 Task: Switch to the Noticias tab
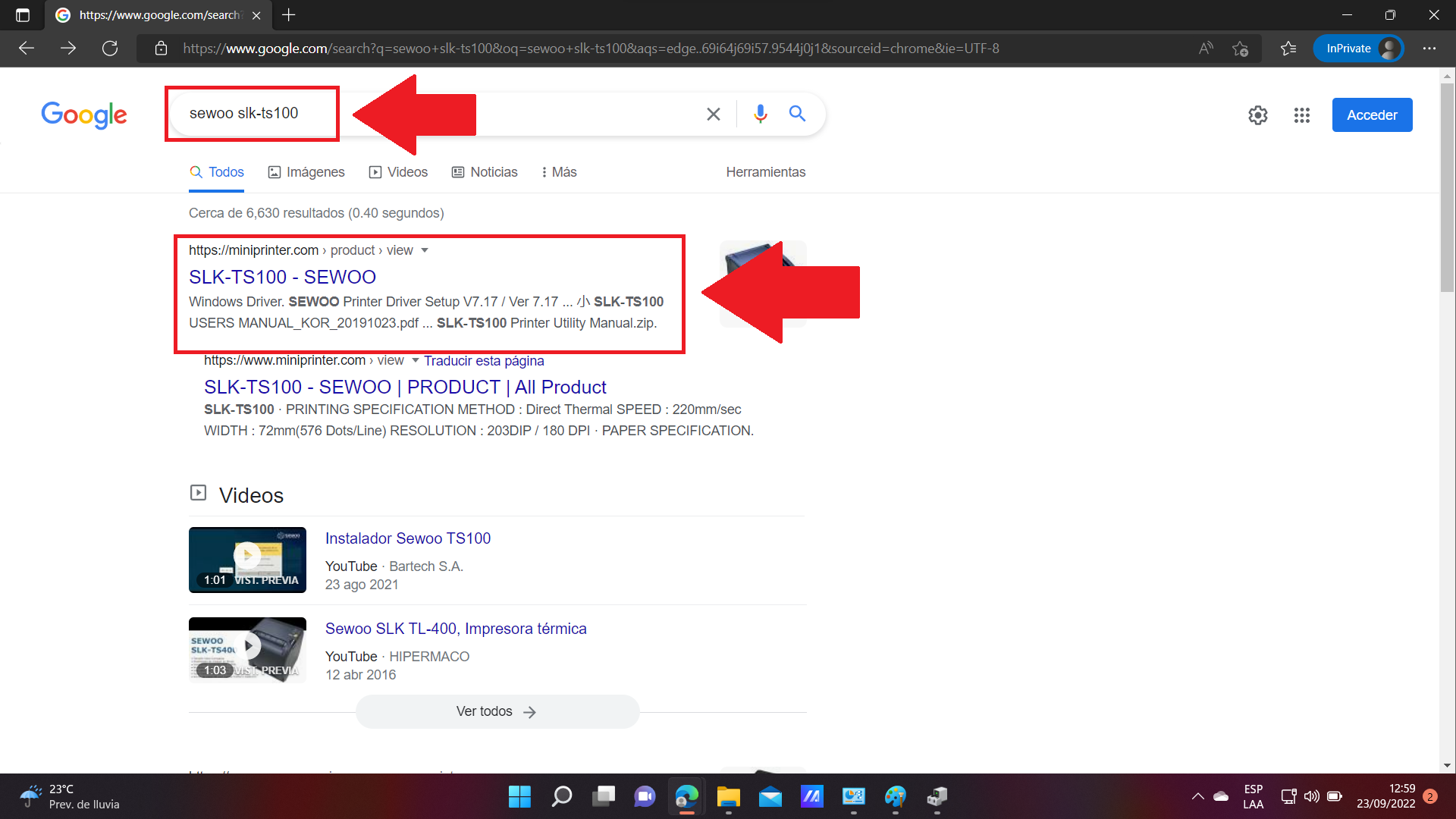coord(485,172)
